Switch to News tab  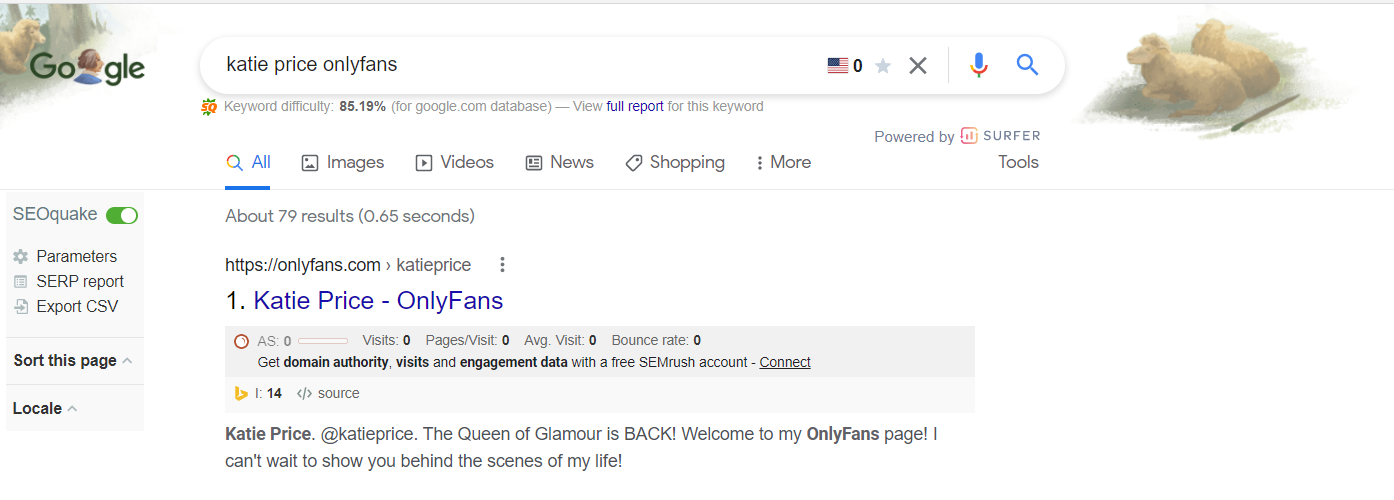559,162
